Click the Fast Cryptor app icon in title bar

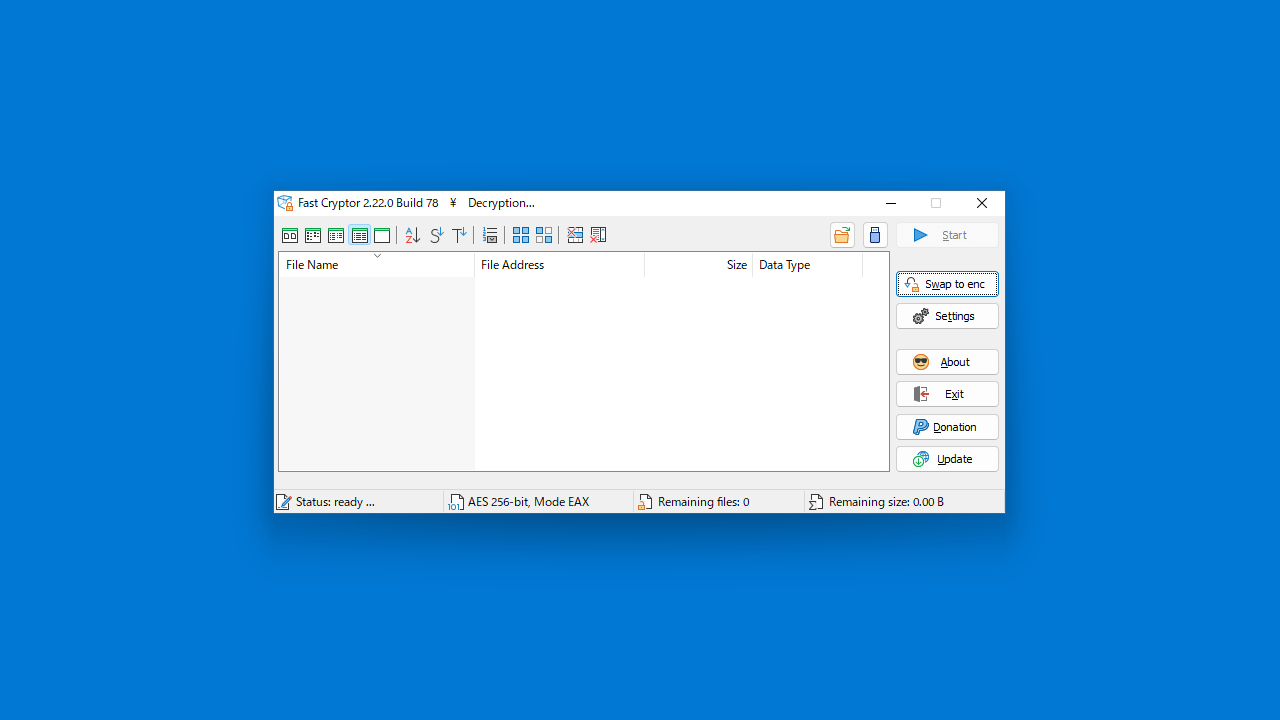[285, 203]
